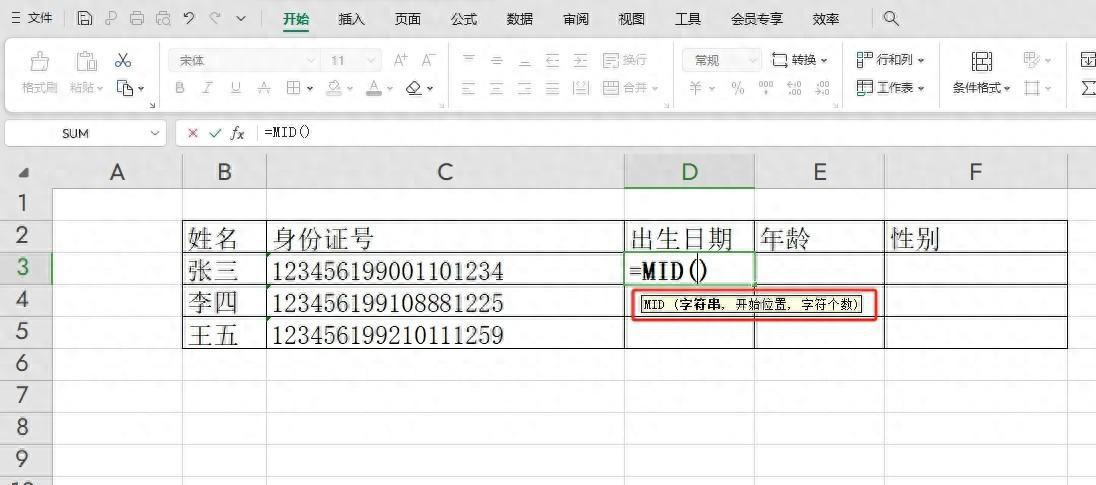The width and height of the screenshot is (1096, 485).
Task: Switch to the 视图 tab
Action: pyautogui.click(x=631, y=20)
